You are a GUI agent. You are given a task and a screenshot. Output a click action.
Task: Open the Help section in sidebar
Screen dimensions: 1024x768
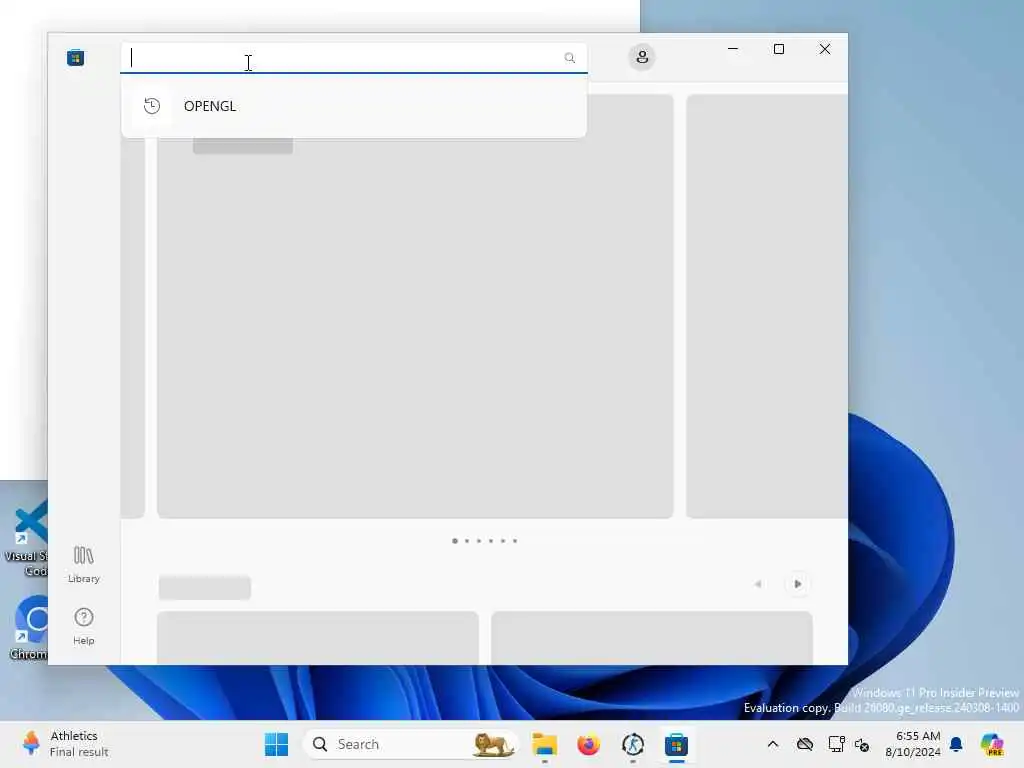84,626
